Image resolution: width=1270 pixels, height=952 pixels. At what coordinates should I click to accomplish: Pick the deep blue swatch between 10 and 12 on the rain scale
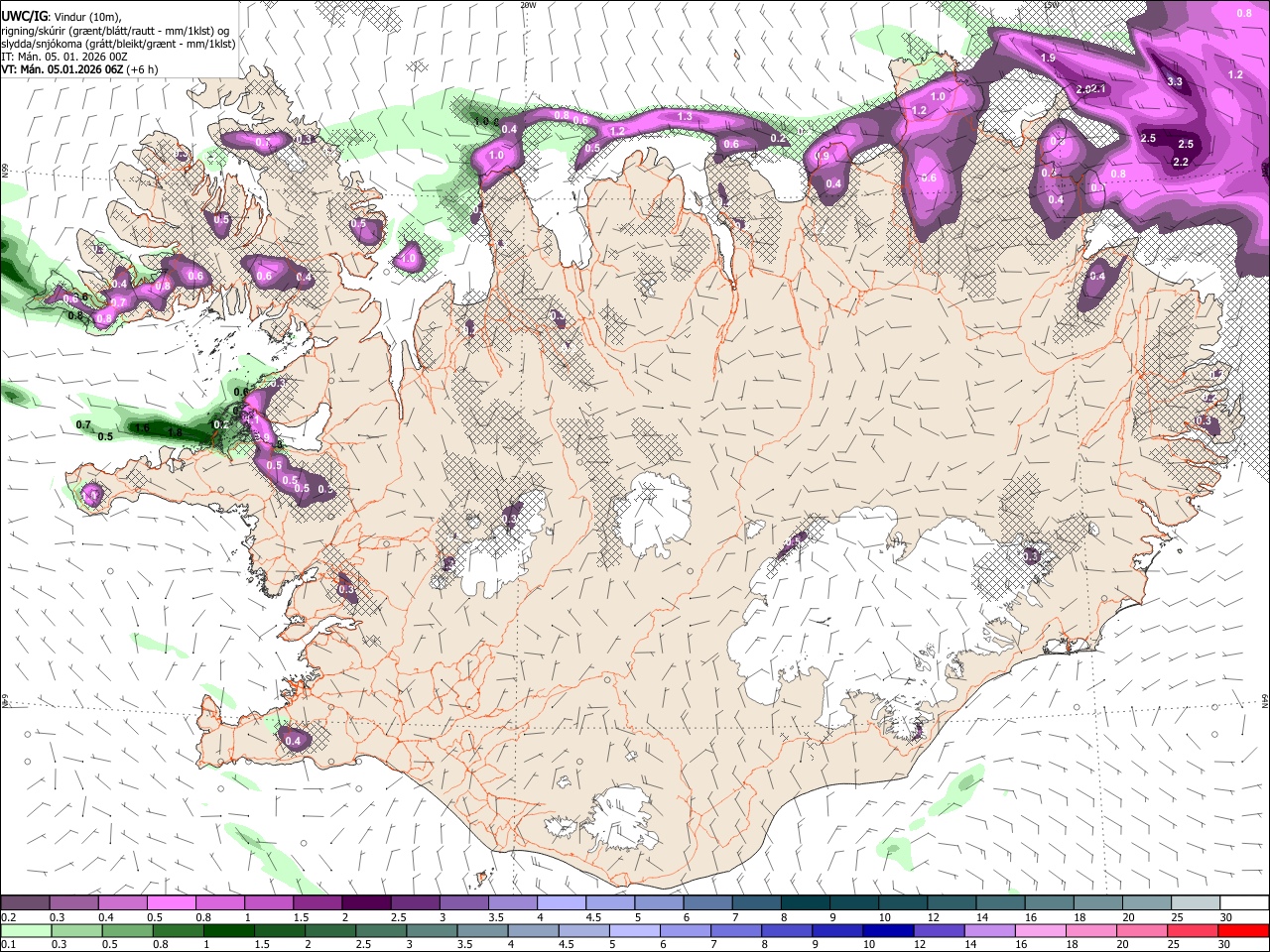(888, 930)
